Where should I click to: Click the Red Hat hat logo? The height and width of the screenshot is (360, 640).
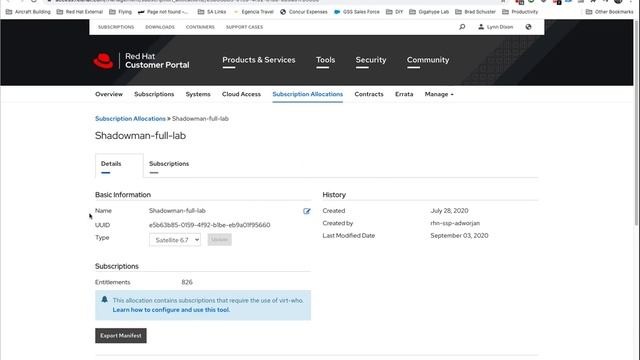pos(103,61)
